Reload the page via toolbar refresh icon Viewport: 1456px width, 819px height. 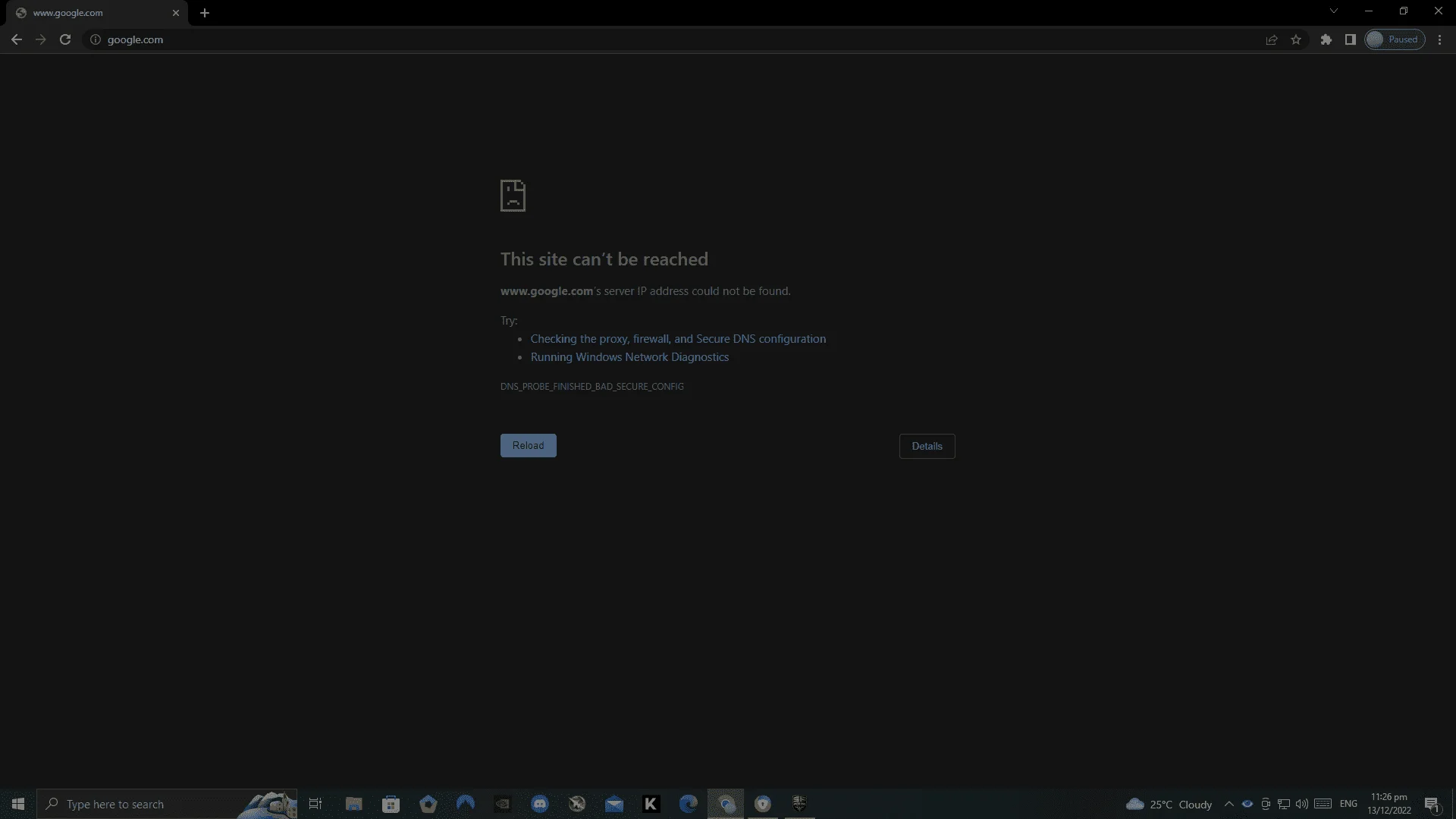click(x=65, y=39)
